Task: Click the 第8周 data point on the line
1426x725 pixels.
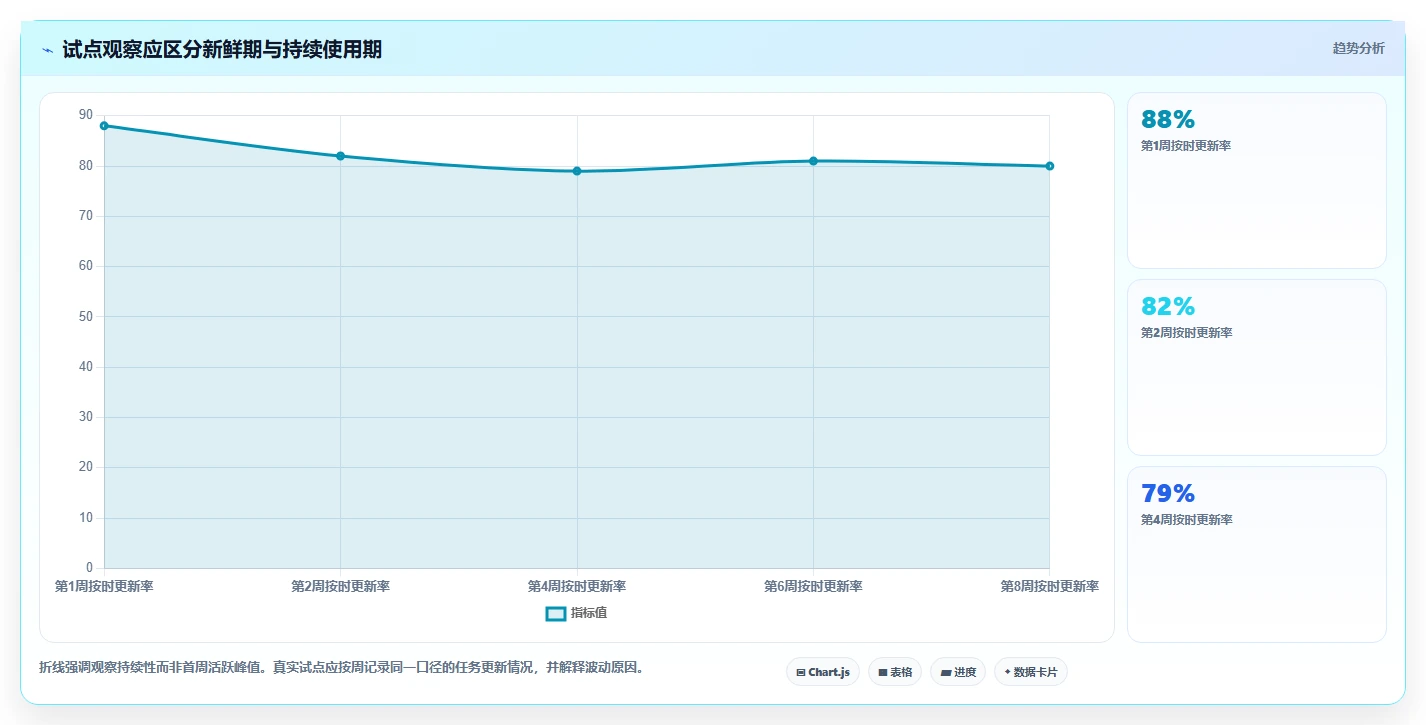Action: [x=1050, y=166]
